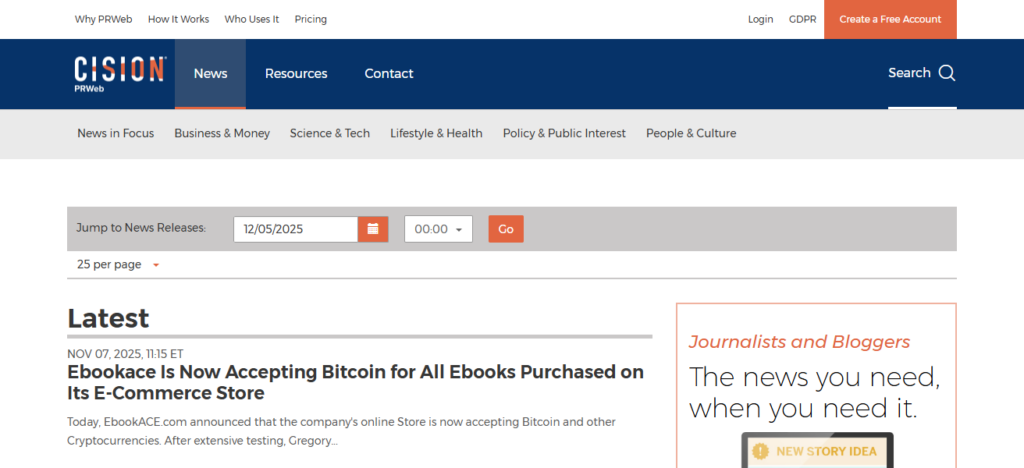This screenshot has width=1024, height=468.
Task: Open the 00:00 time dropdown
Action: [438, 229]
